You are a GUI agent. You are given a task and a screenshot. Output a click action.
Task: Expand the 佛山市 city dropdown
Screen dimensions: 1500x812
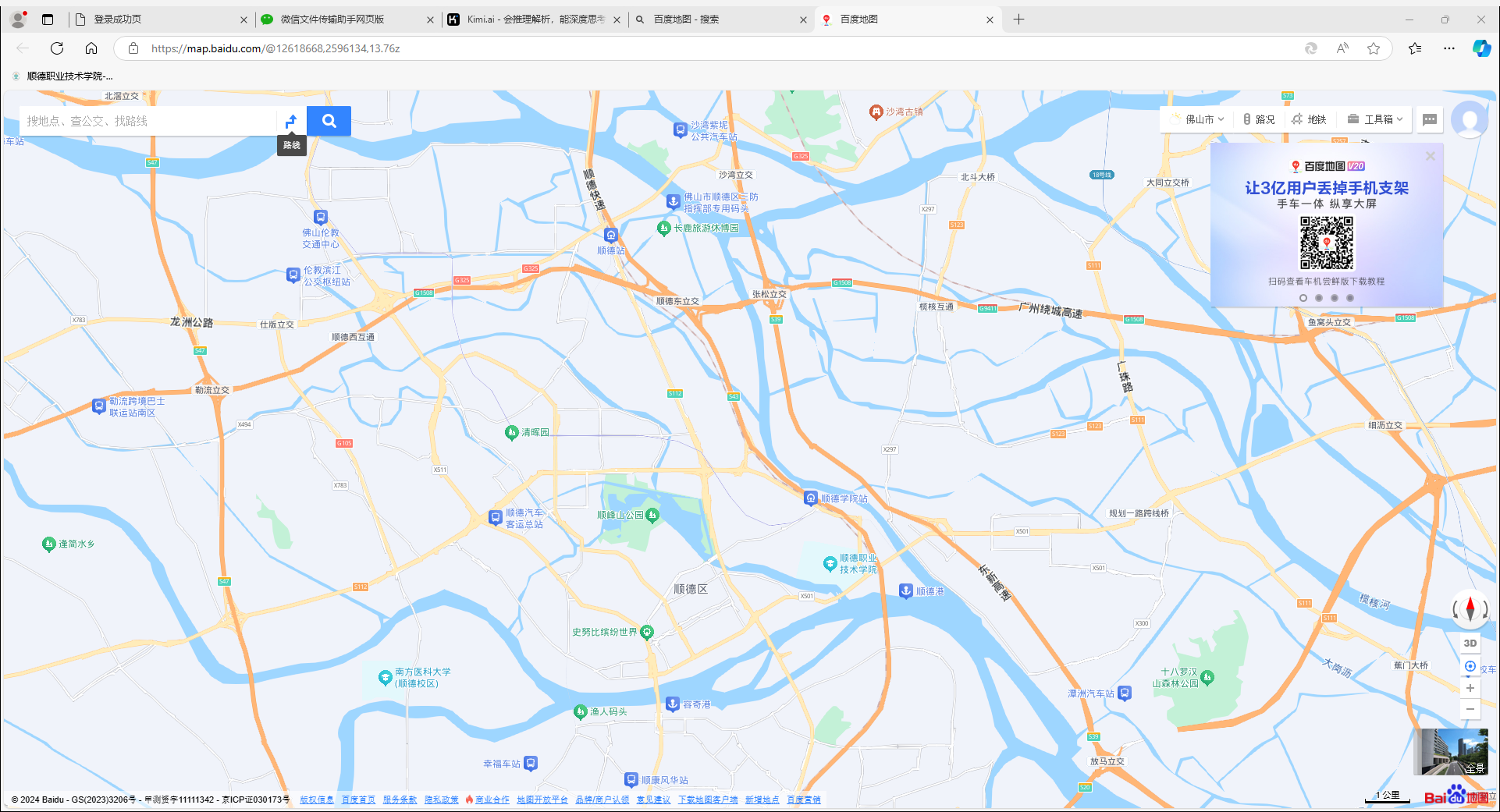pyautogui.click(x=1199, y=119)
